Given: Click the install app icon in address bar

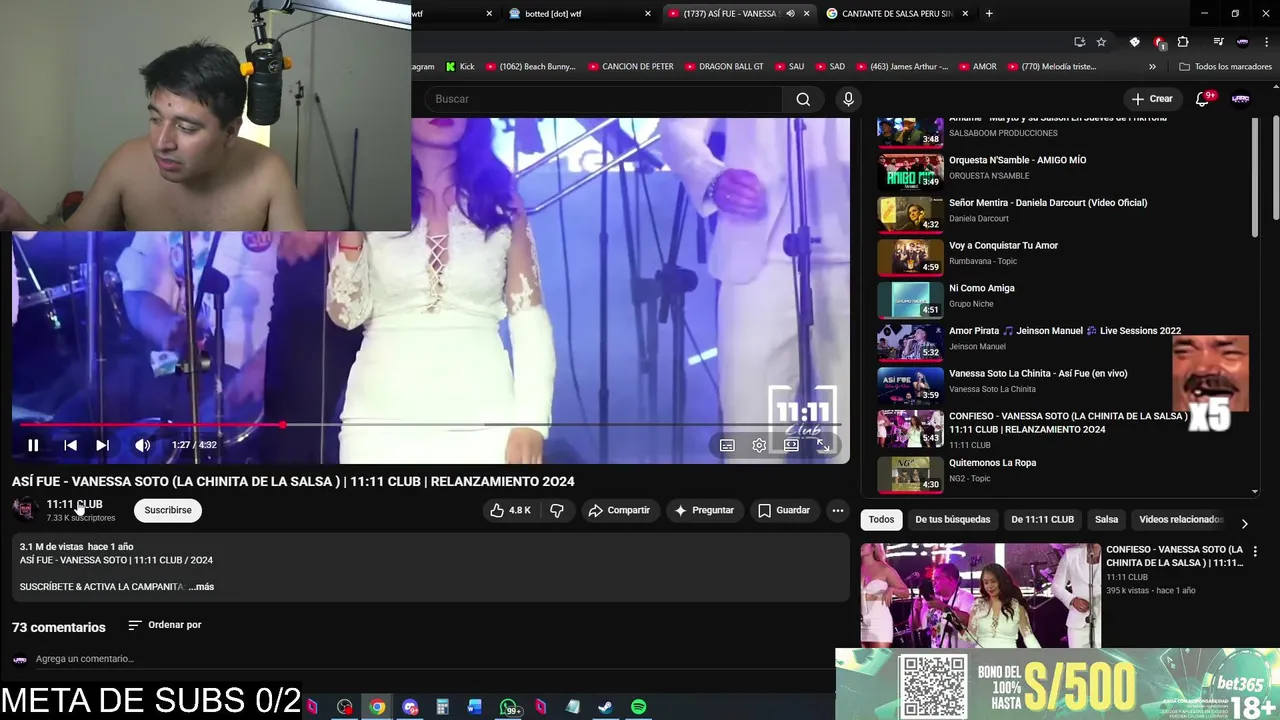Looking at the screenshot, I should (1079, 42).
